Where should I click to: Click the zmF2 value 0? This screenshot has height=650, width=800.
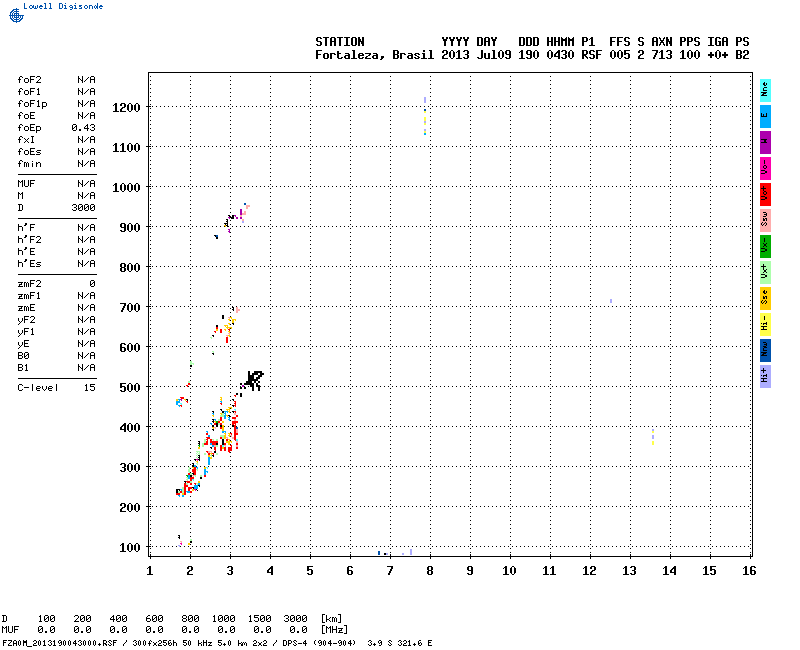click(92, 284)
